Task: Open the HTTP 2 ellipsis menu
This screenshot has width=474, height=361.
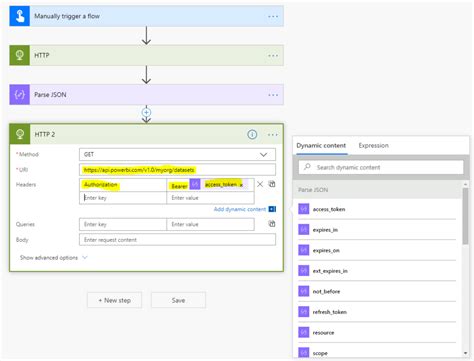Action: (x=273, y=135)
